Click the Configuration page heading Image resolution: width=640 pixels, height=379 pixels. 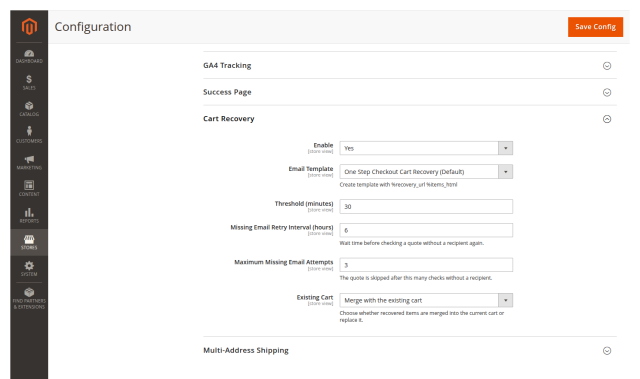(93, 27)
